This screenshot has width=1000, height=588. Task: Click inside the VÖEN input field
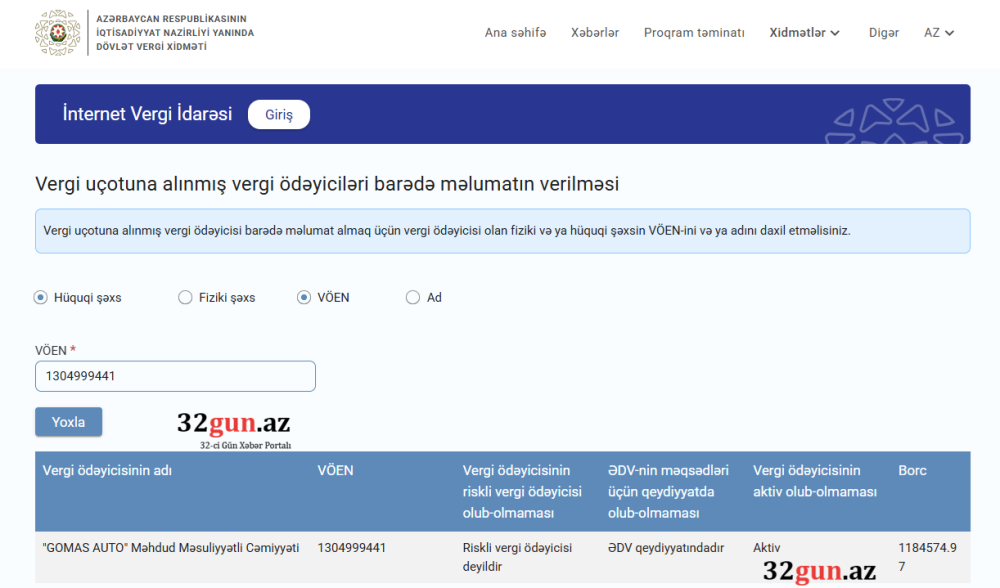(175, 376)
